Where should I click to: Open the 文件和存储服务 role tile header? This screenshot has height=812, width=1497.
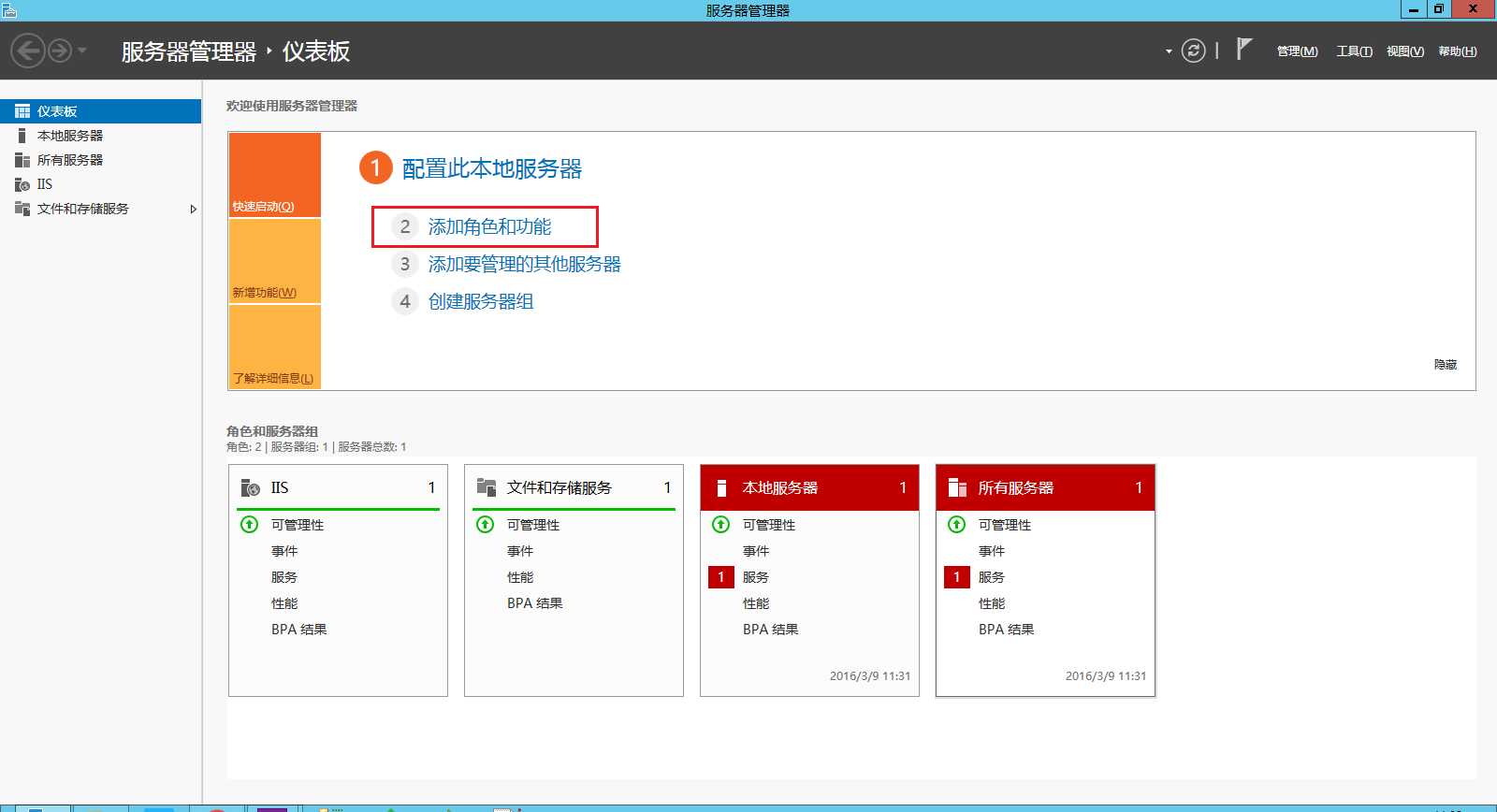click(x=574, y=487)
